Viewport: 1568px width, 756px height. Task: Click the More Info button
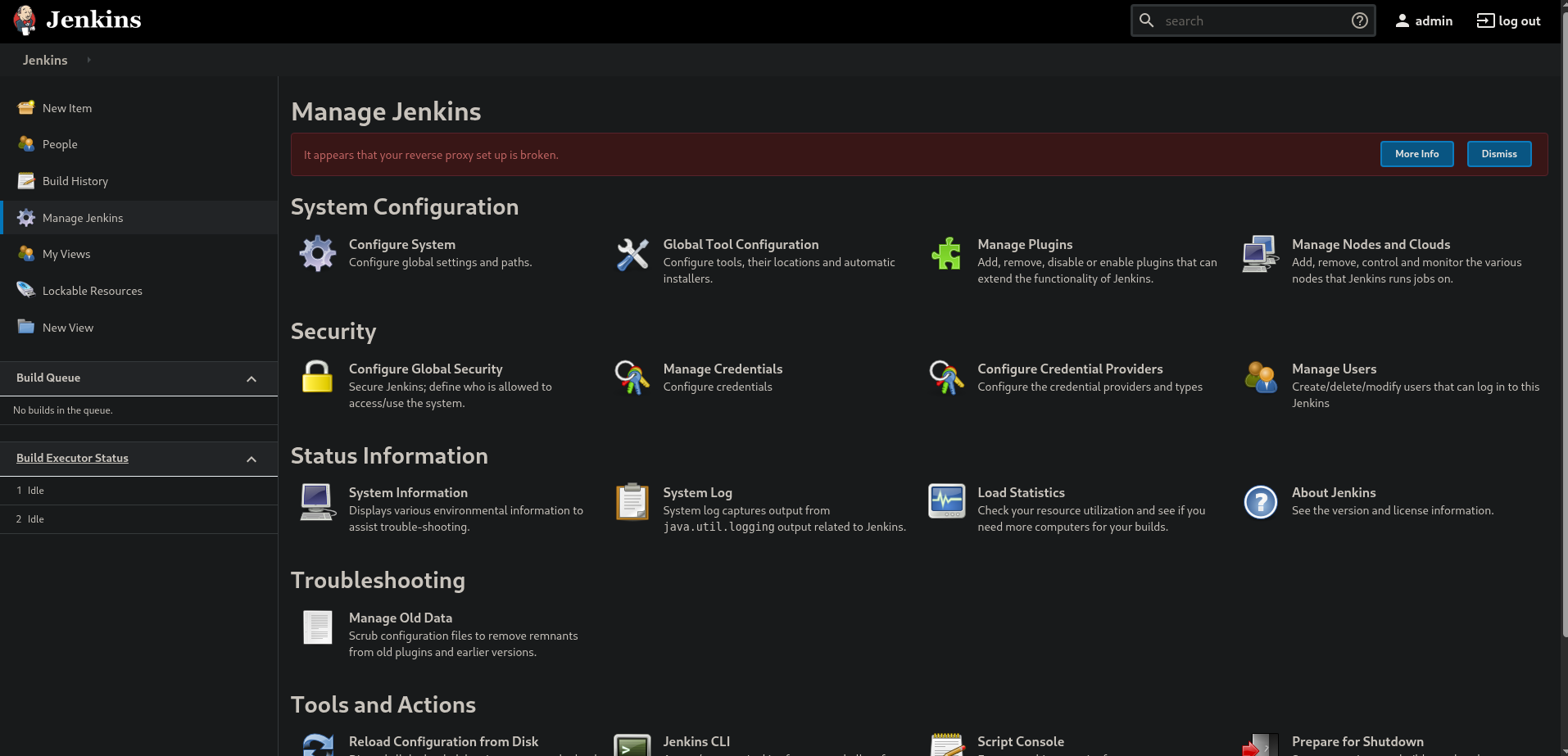(x=1416, y=154)
